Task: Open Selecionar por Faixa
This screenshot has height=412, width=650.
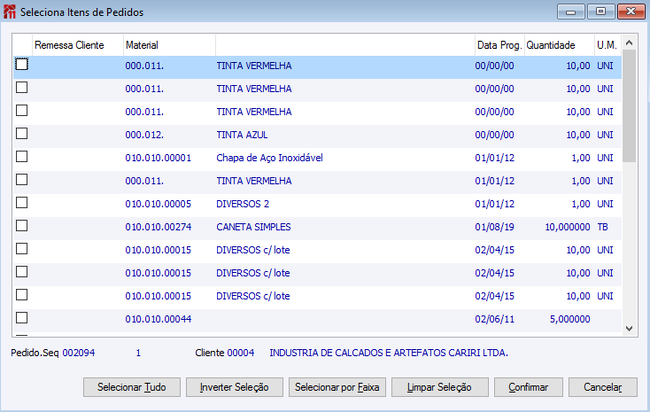Action: 337,387
